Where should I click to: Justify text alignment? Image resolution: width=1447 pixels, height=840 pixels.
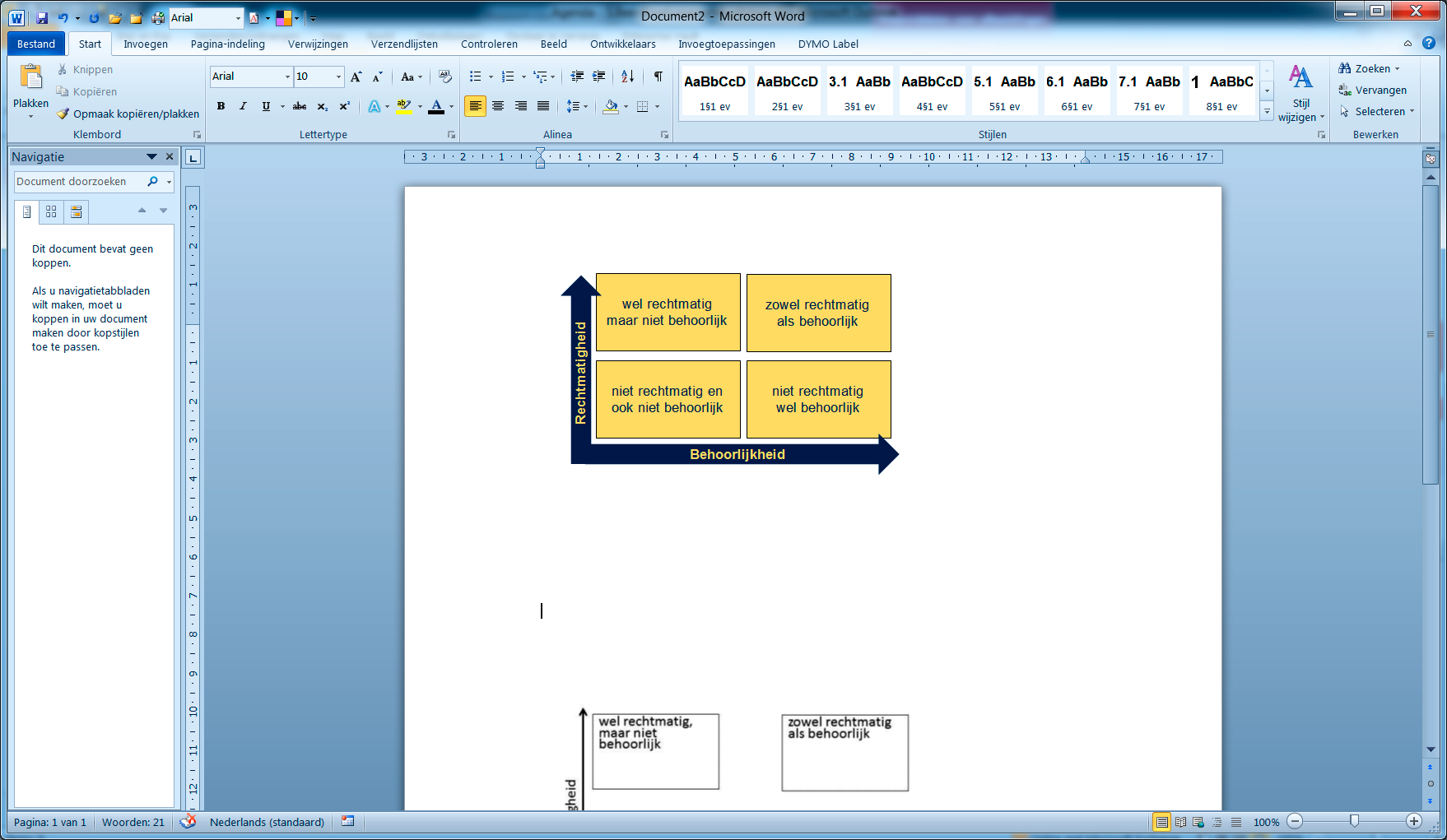coord(543,106)
